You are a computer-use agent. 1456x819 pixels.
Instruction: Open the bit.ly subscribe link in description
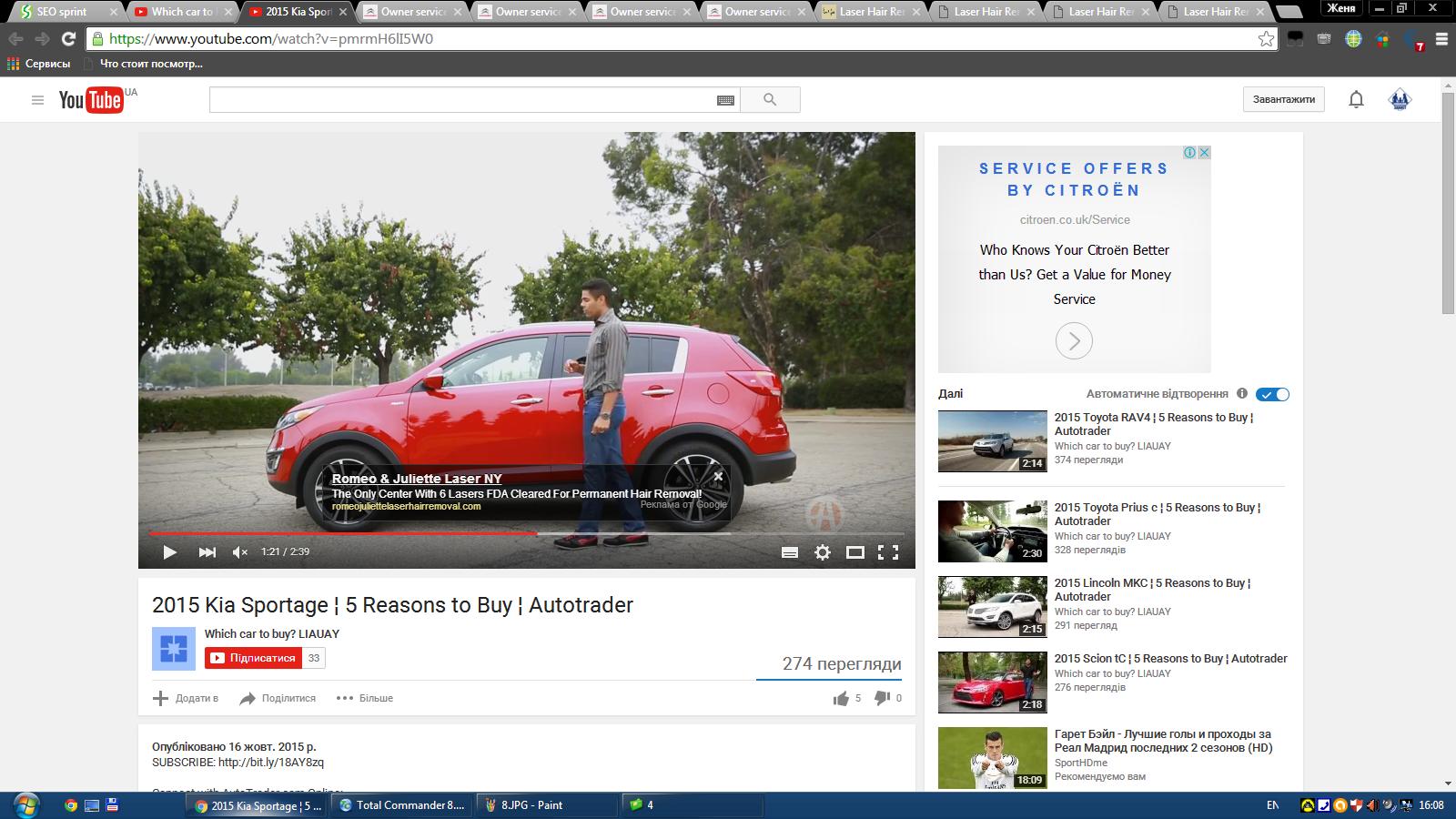[x=271, y=763]
